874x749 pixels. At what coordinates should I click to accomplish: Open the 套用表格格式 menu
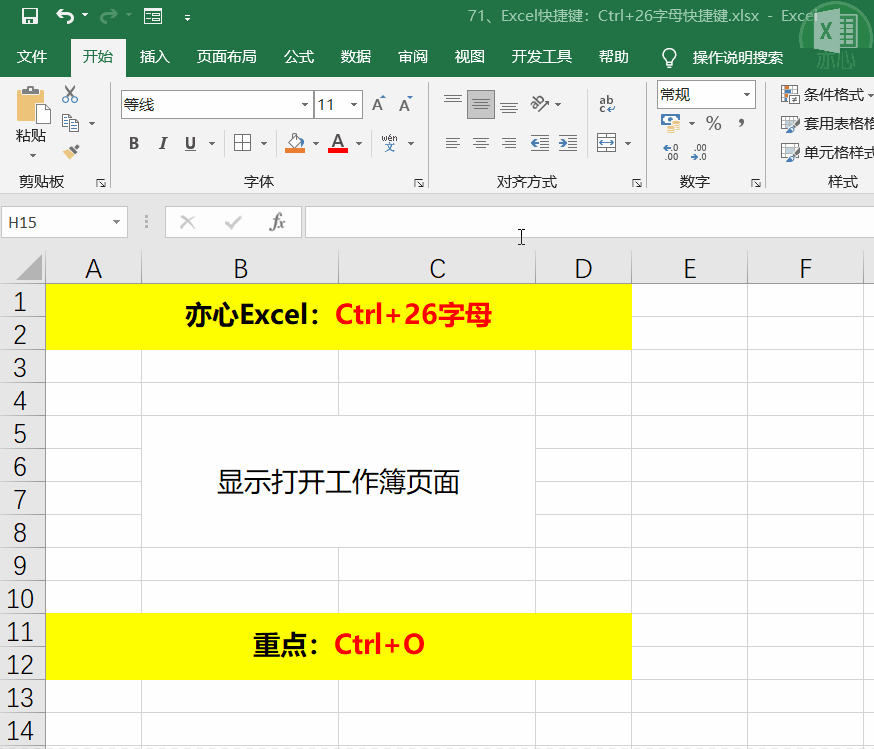click(827, 123)
